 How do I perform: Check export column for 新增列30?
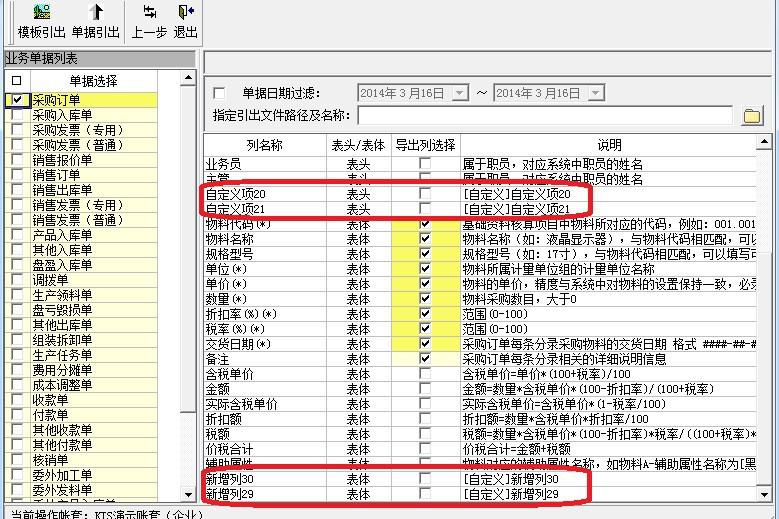[x=425, y=479]
